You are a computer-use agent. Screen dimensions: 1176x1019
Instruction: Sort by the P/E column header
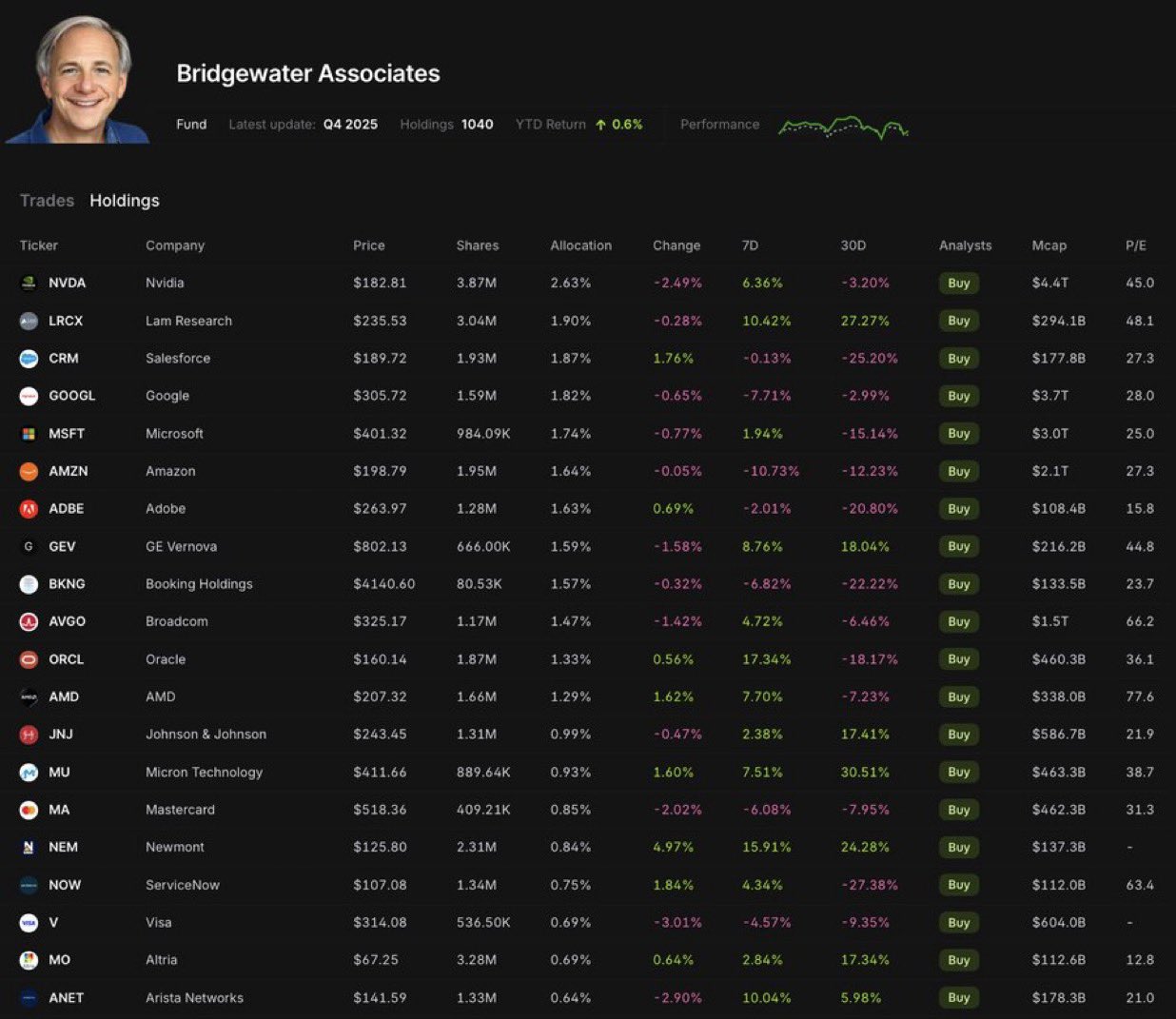pos(1136,245)
